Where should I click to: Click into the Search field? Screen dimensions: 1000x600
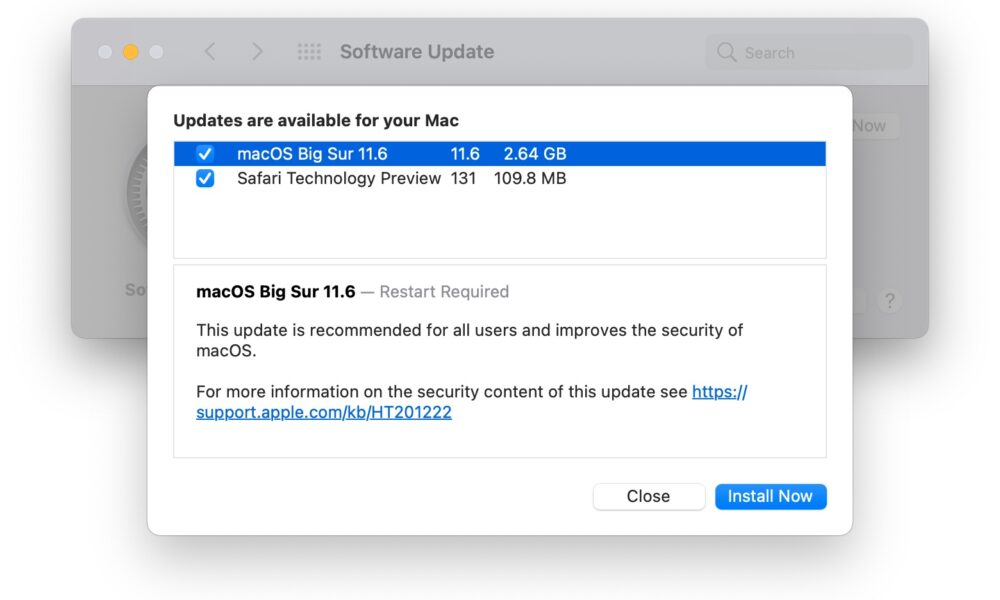[x=809, y=52]
